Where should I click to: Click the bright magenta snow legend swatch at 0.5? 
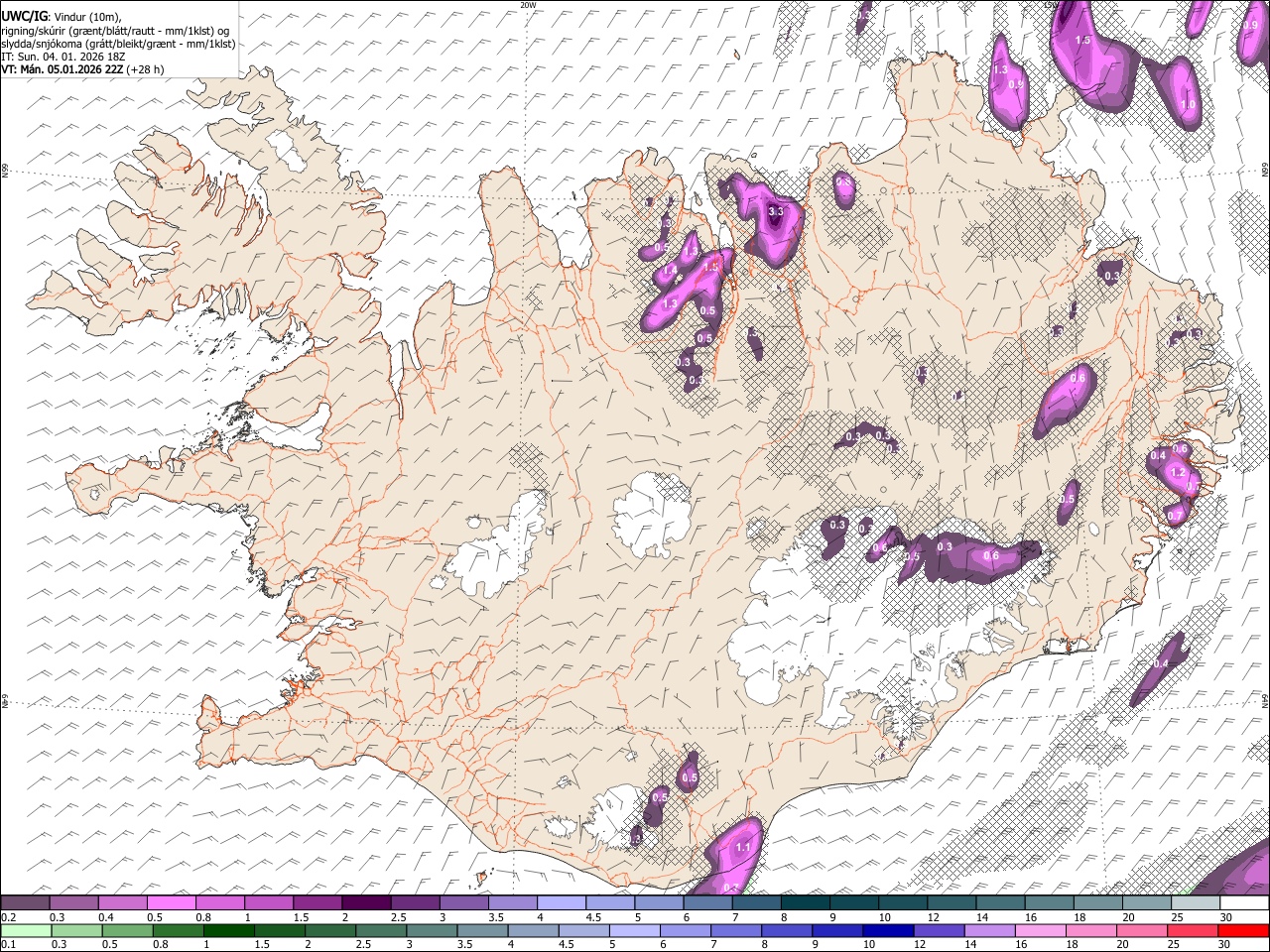[x=171, y=903]
